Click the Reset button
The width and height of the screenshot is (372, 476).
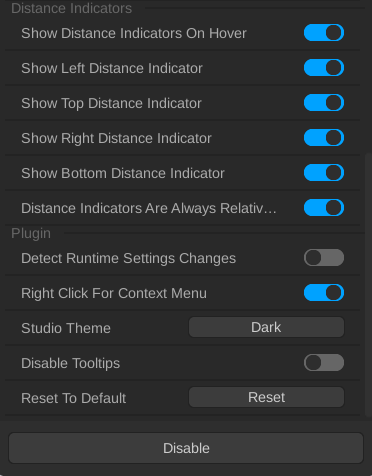point(266,397)
